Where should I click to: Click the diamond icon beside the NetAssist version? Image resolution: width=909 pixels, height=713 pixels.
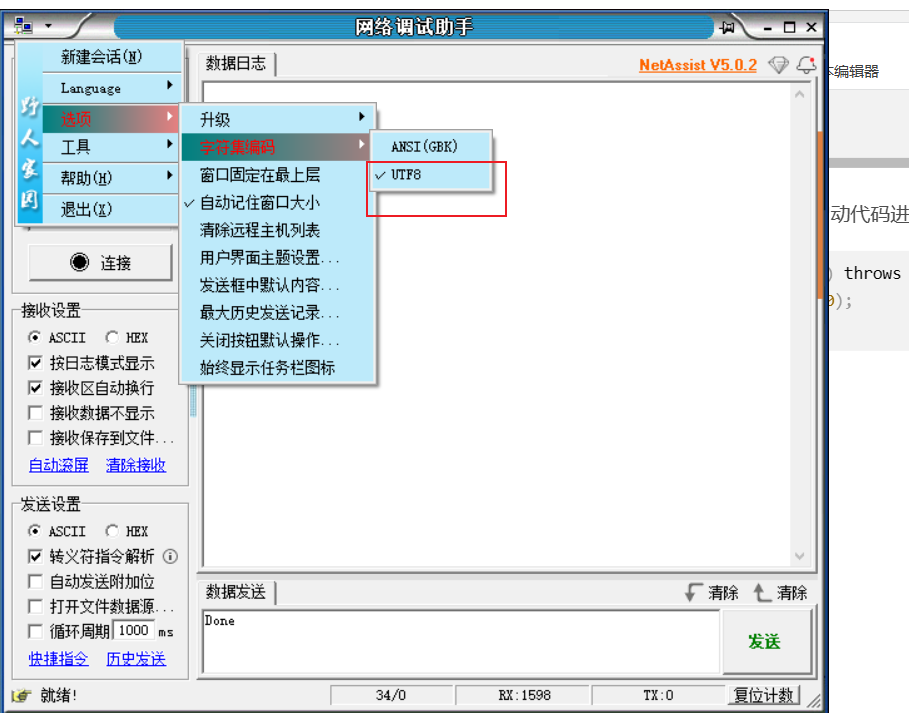click(x=778, y=64)
